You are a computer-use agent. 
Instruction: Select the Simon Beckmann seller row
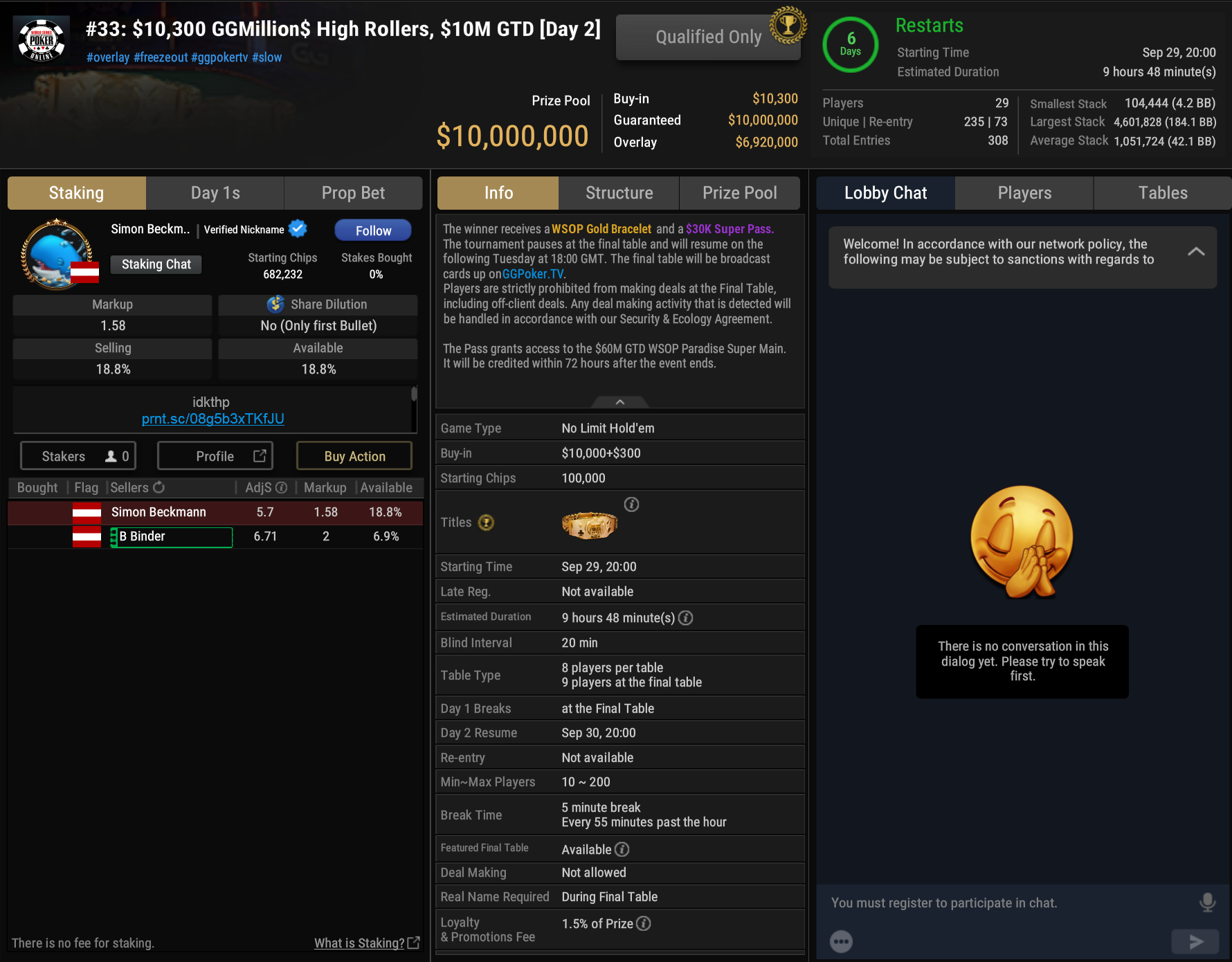pyautogui.click(x=215, y=512)
